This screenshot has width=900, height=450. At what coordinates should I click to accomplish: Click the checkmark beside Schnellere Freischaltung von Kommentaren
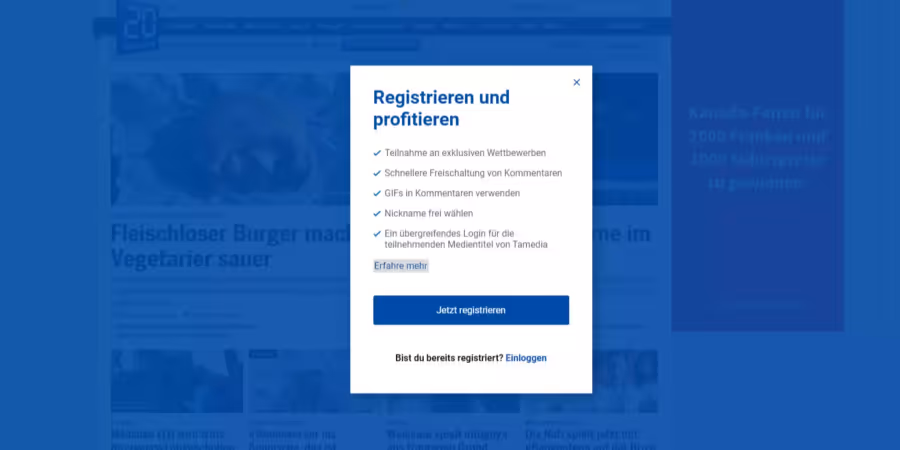(377, 173)
